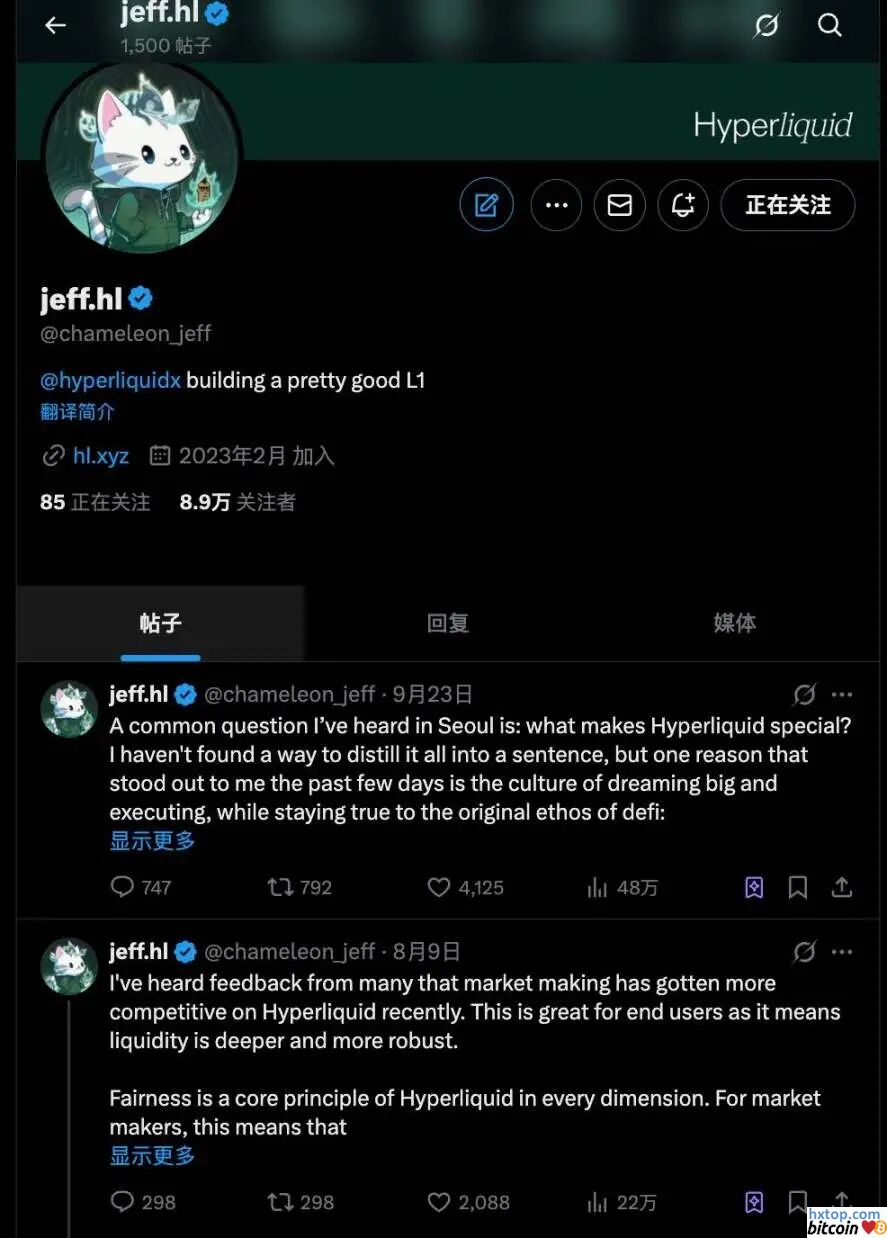
Task: Click the Grok icon in top header
Action: coord(766,25)
